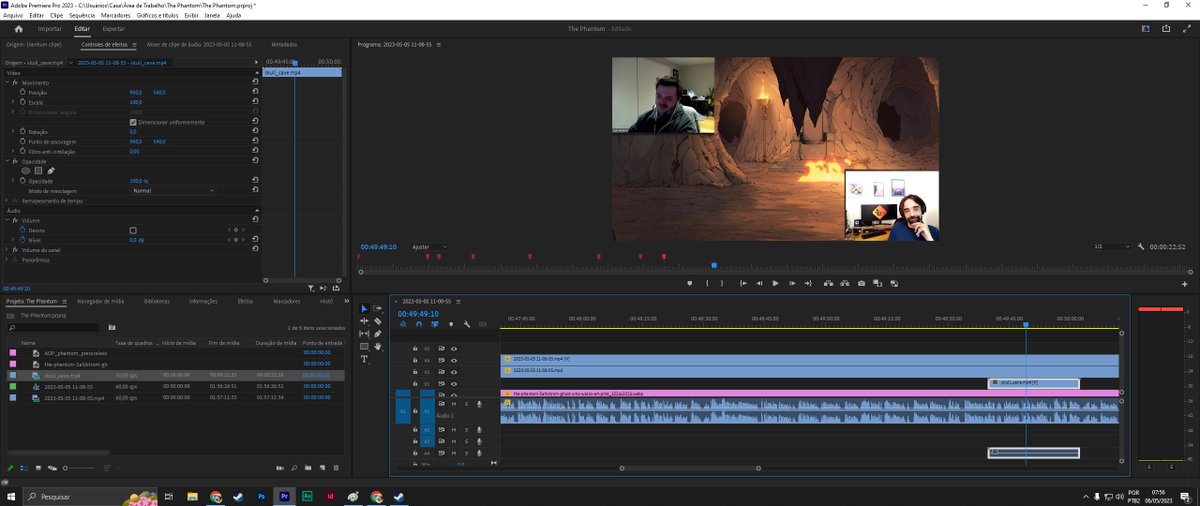Click the Importar workspace button
This screenshot has height=506, width=1200.
(x=50, y=29)
